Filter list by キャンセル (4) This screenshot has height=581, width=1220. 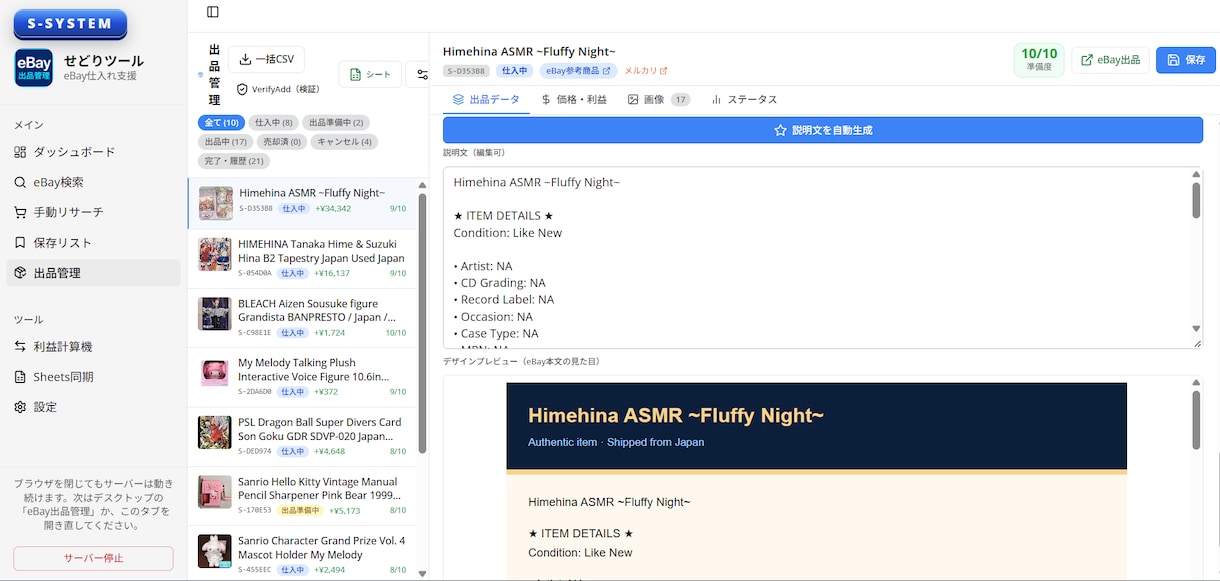coord(344,142)
